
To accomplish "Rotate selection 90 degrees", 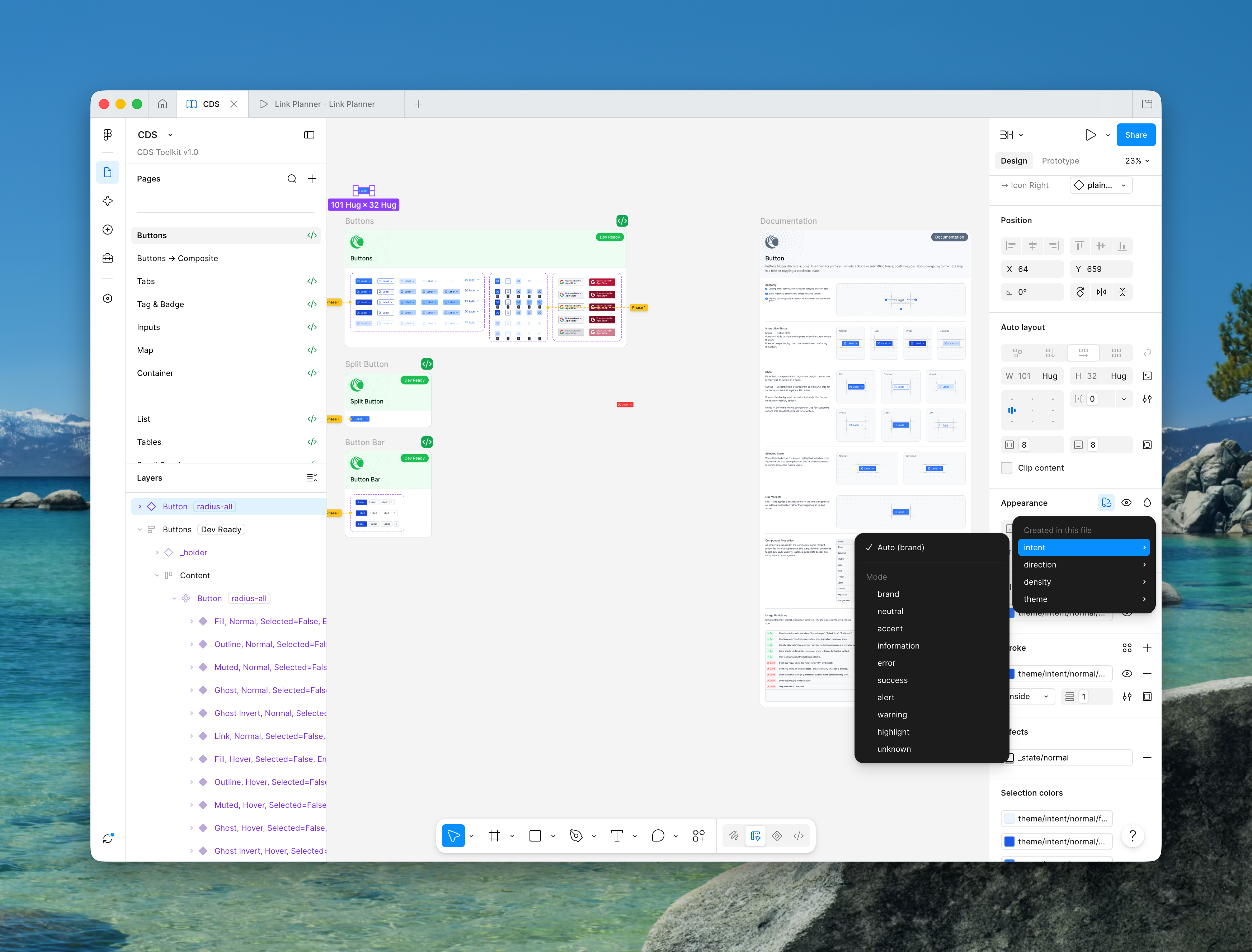I will tap(1080, 292).
